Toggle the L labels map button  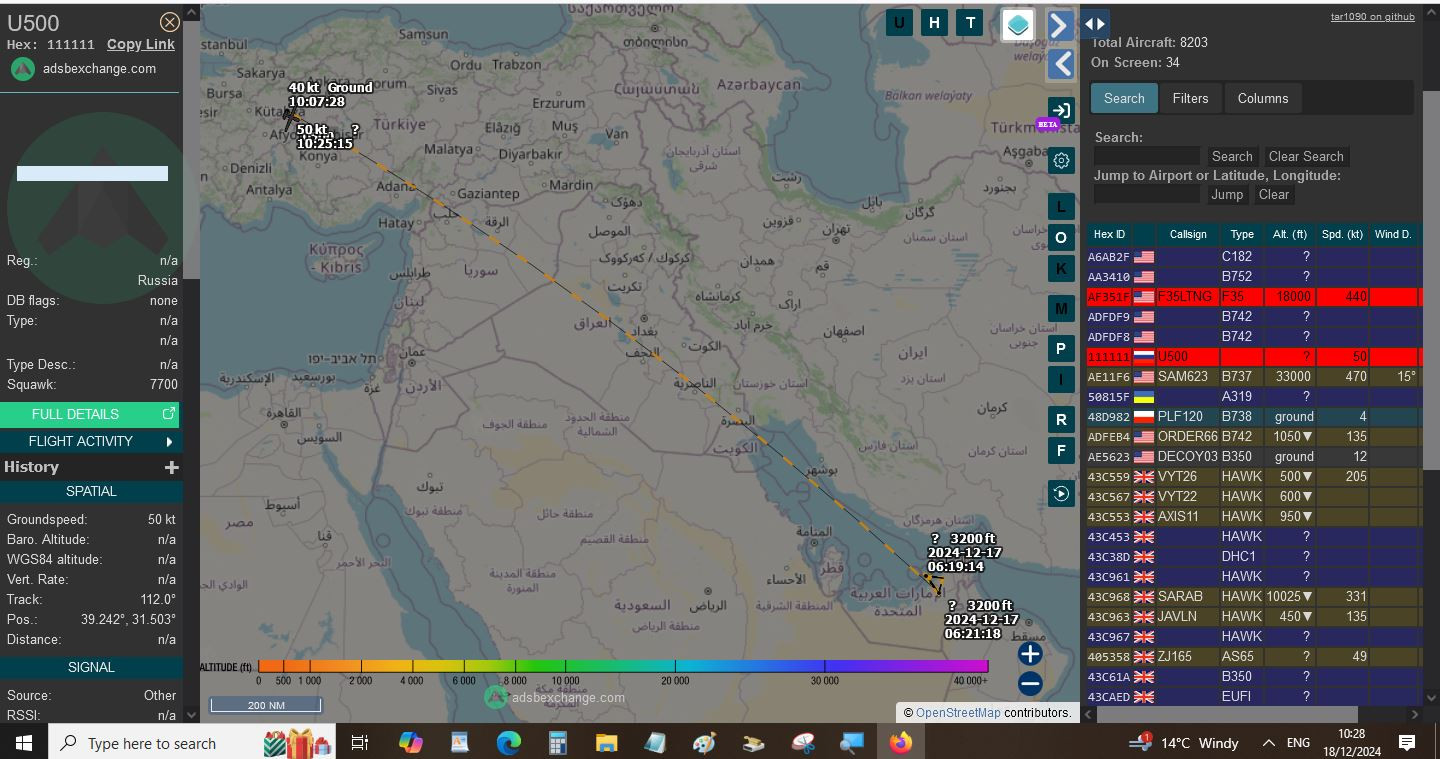[x=1061, y=207]
